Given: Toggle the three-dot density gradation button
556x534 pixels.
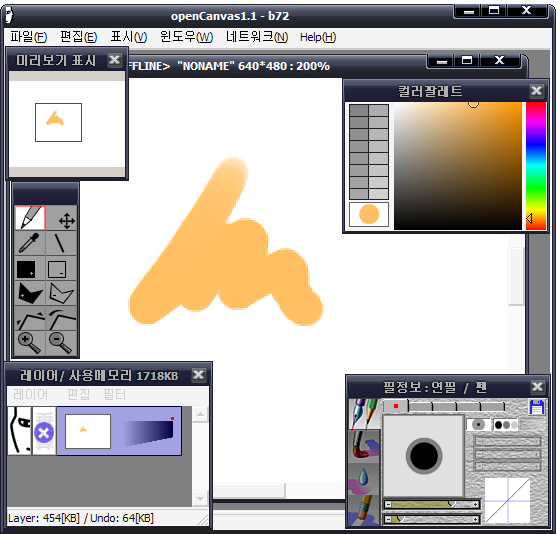Looking at the screenshot, I should pyautogui.click(x=505, y=424).
